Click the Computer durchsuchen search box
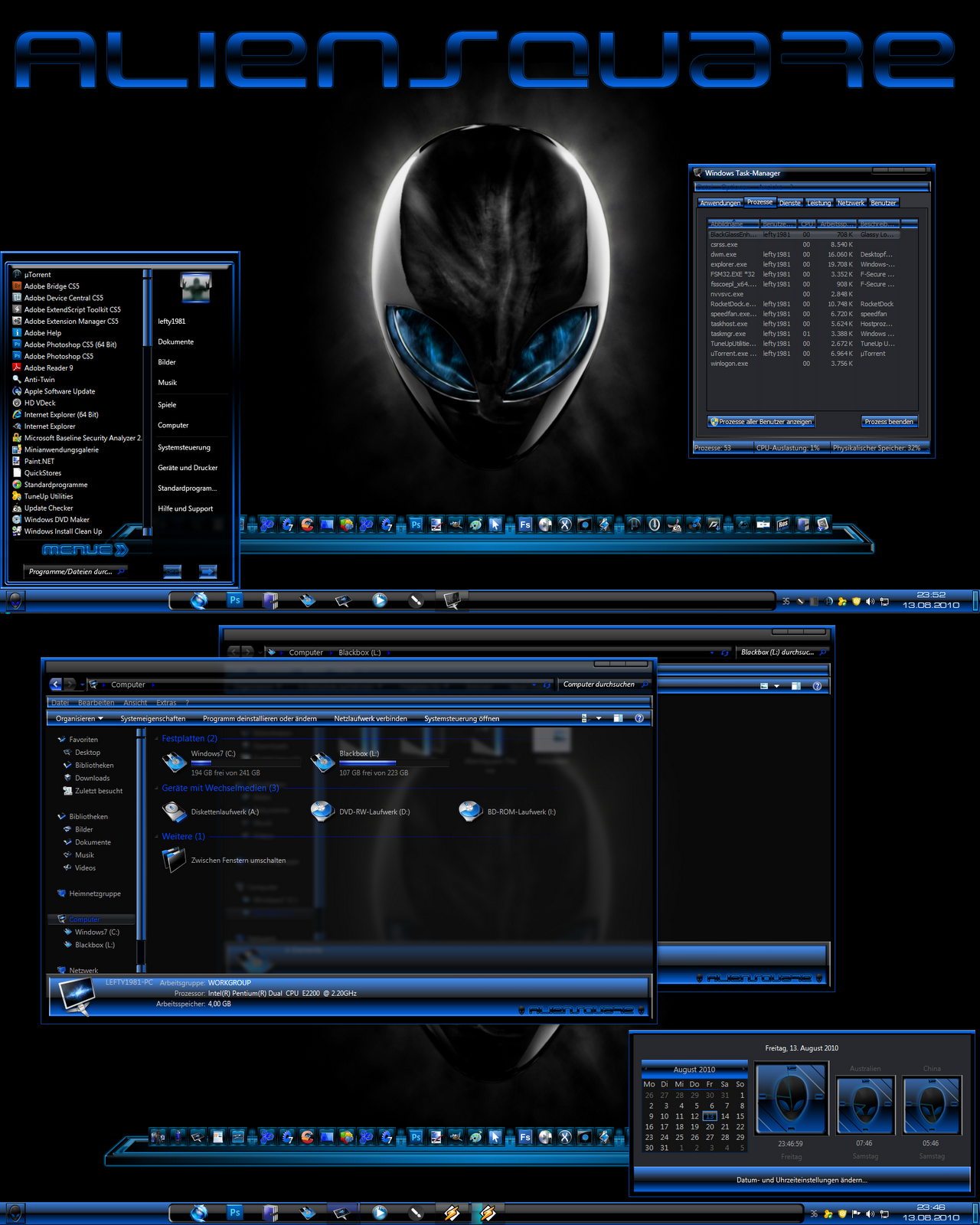Viewport: 980px width, 1225px height. point(605,684)
